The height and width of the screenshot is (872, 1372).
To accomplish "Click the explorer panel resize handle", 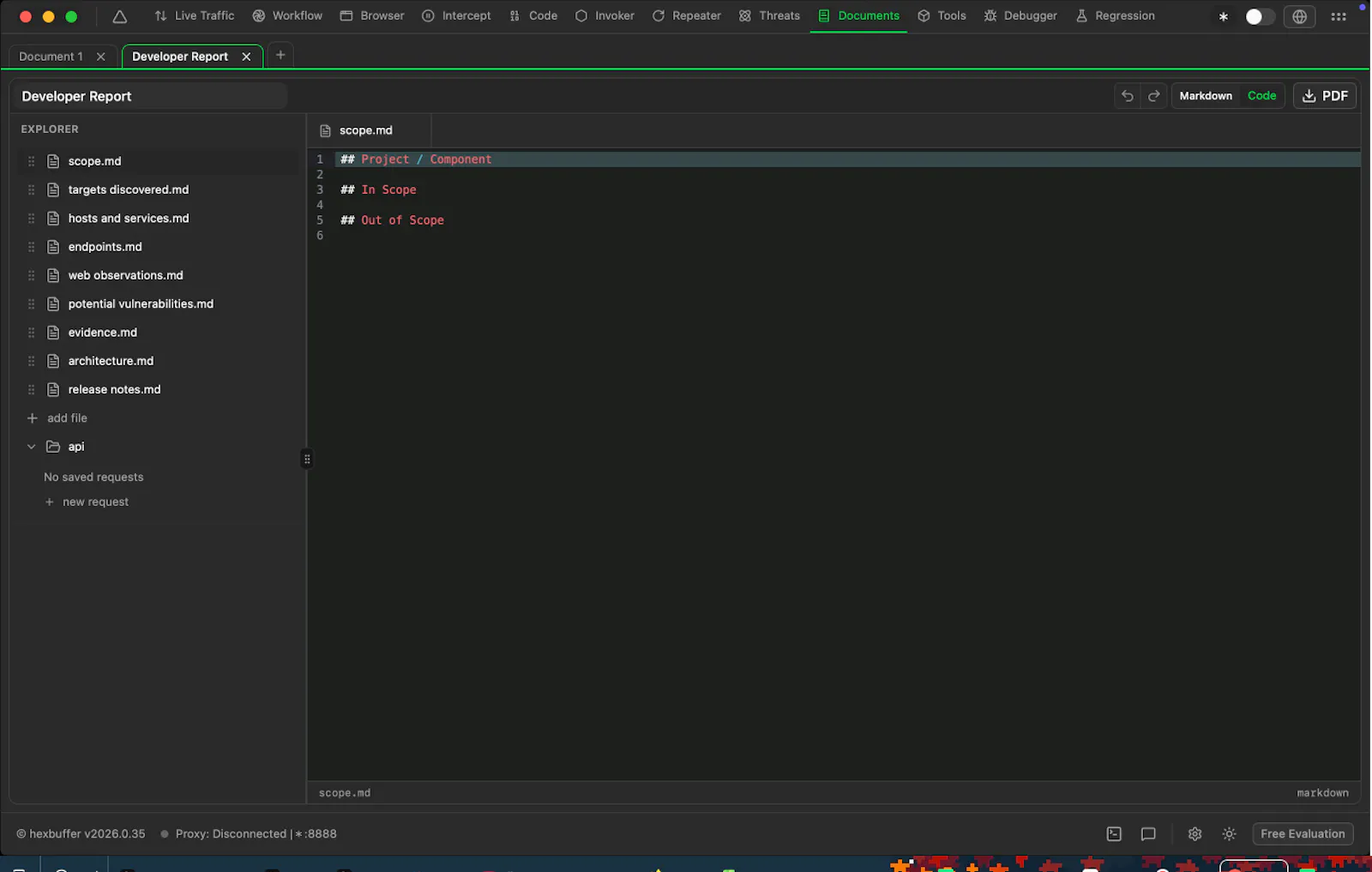I will (307, 459).
